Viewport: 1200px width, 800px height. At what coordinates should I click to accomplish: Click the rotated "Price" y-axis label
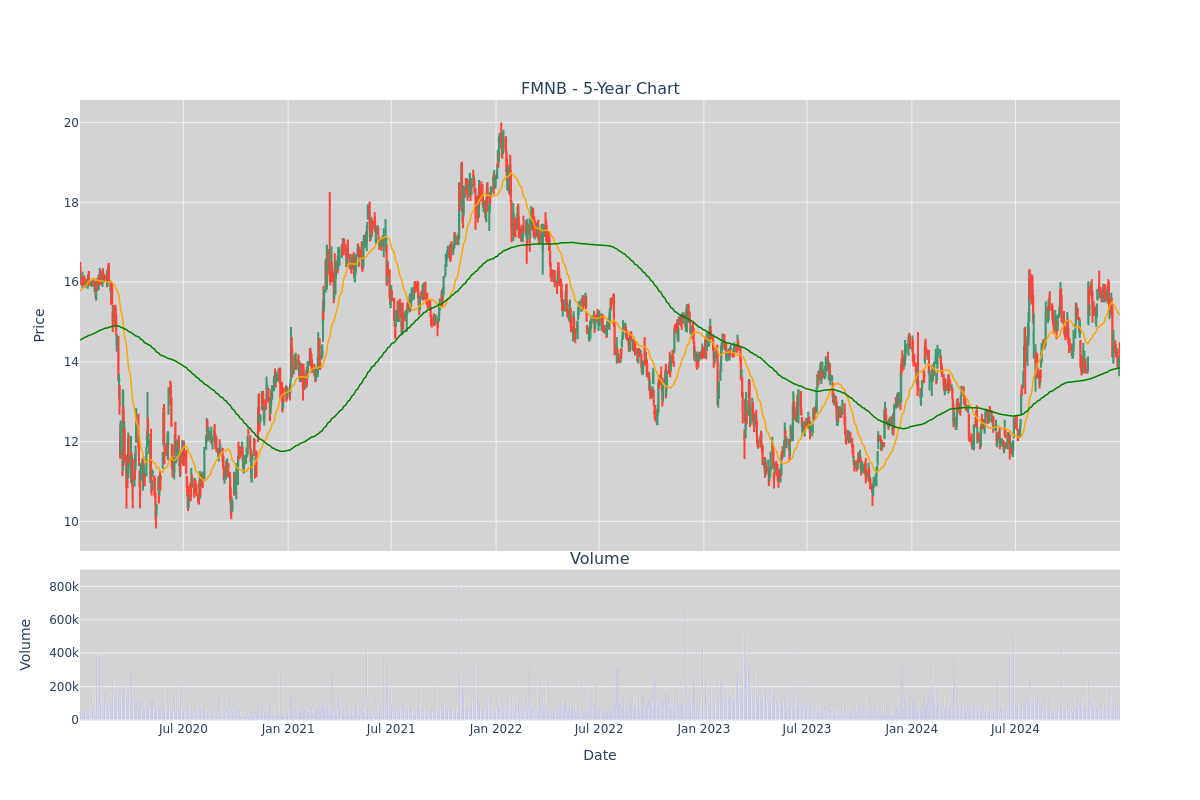click(40, 325)
